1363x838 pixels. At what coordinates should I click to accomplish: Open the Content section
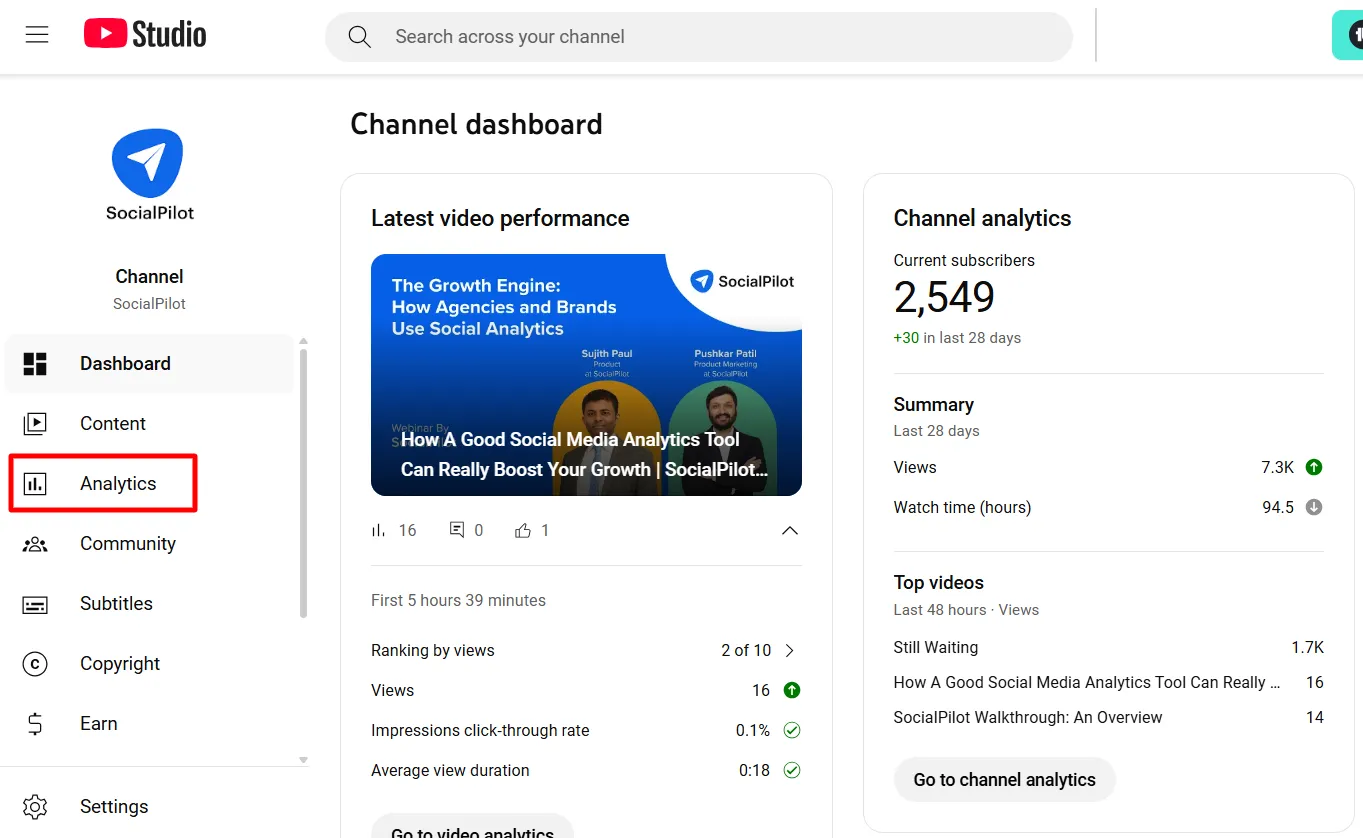(113, 423)
